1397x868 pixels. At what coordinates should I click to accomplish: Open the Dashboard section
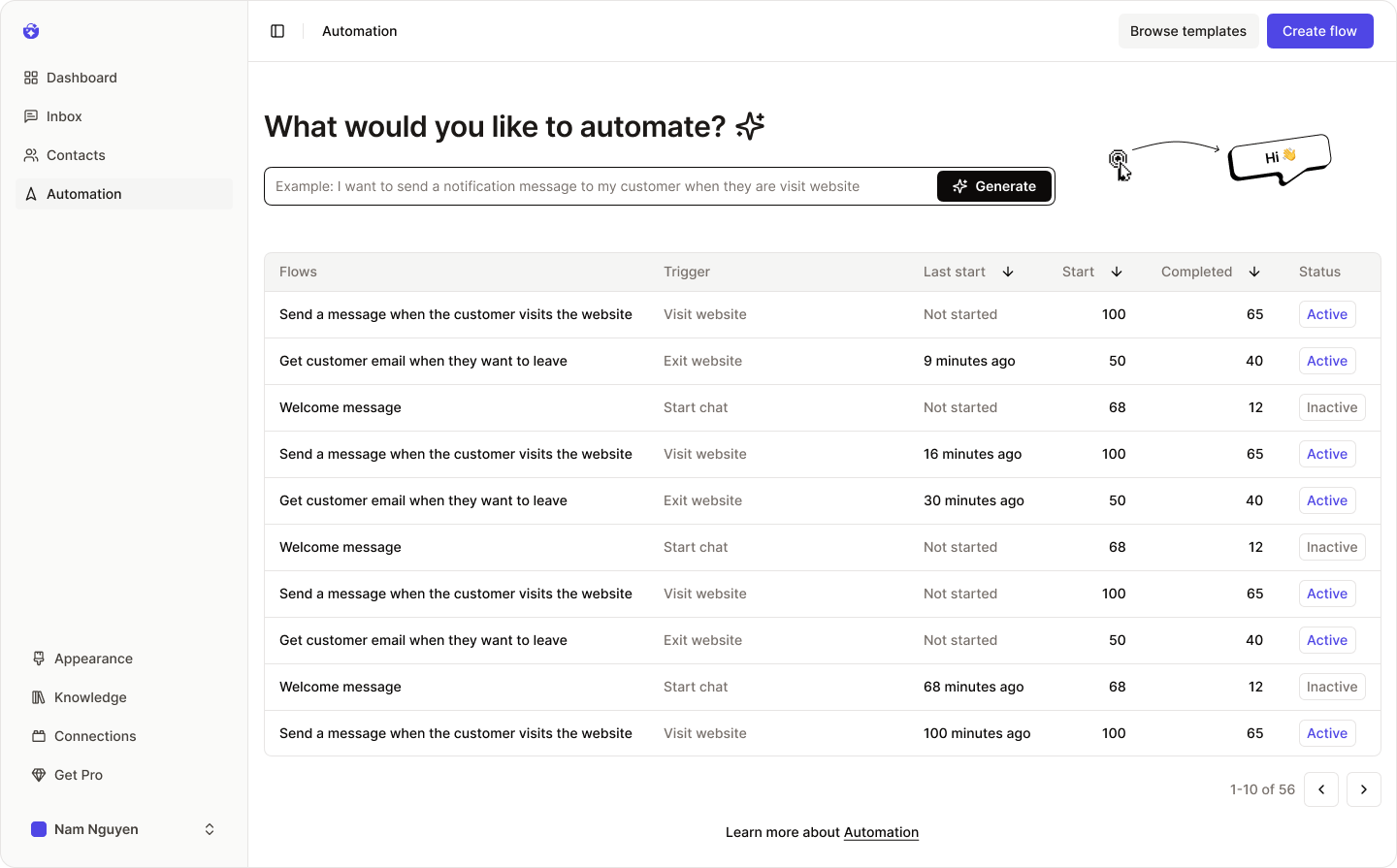[x=81, y=78]
